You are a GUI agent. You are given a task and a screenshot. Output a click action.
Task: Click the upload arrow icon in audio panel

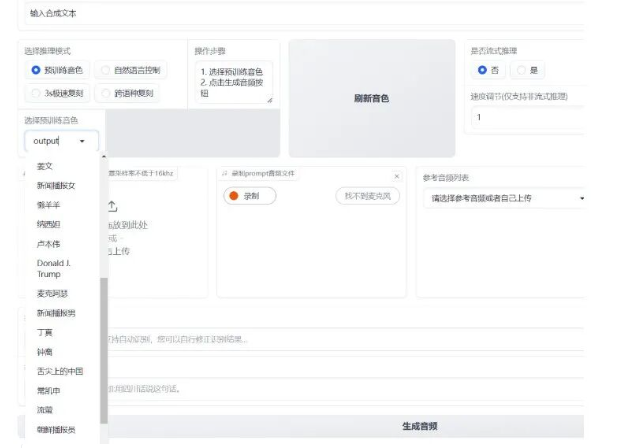pos(112,206)
